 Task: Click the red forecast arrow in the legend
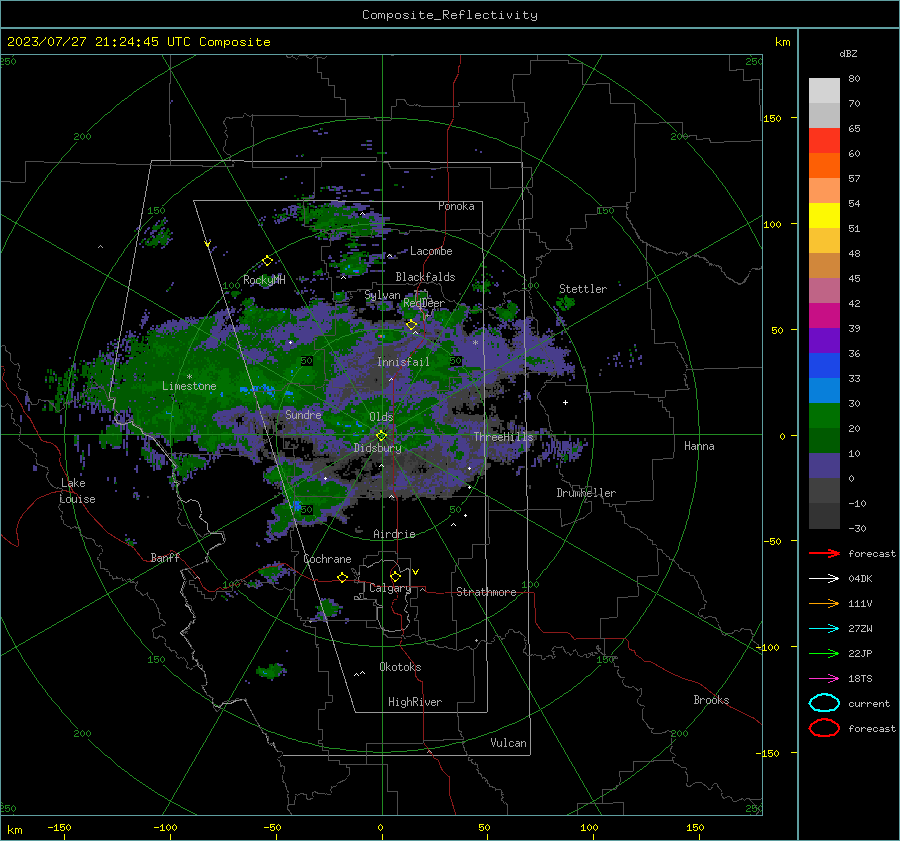824,553
